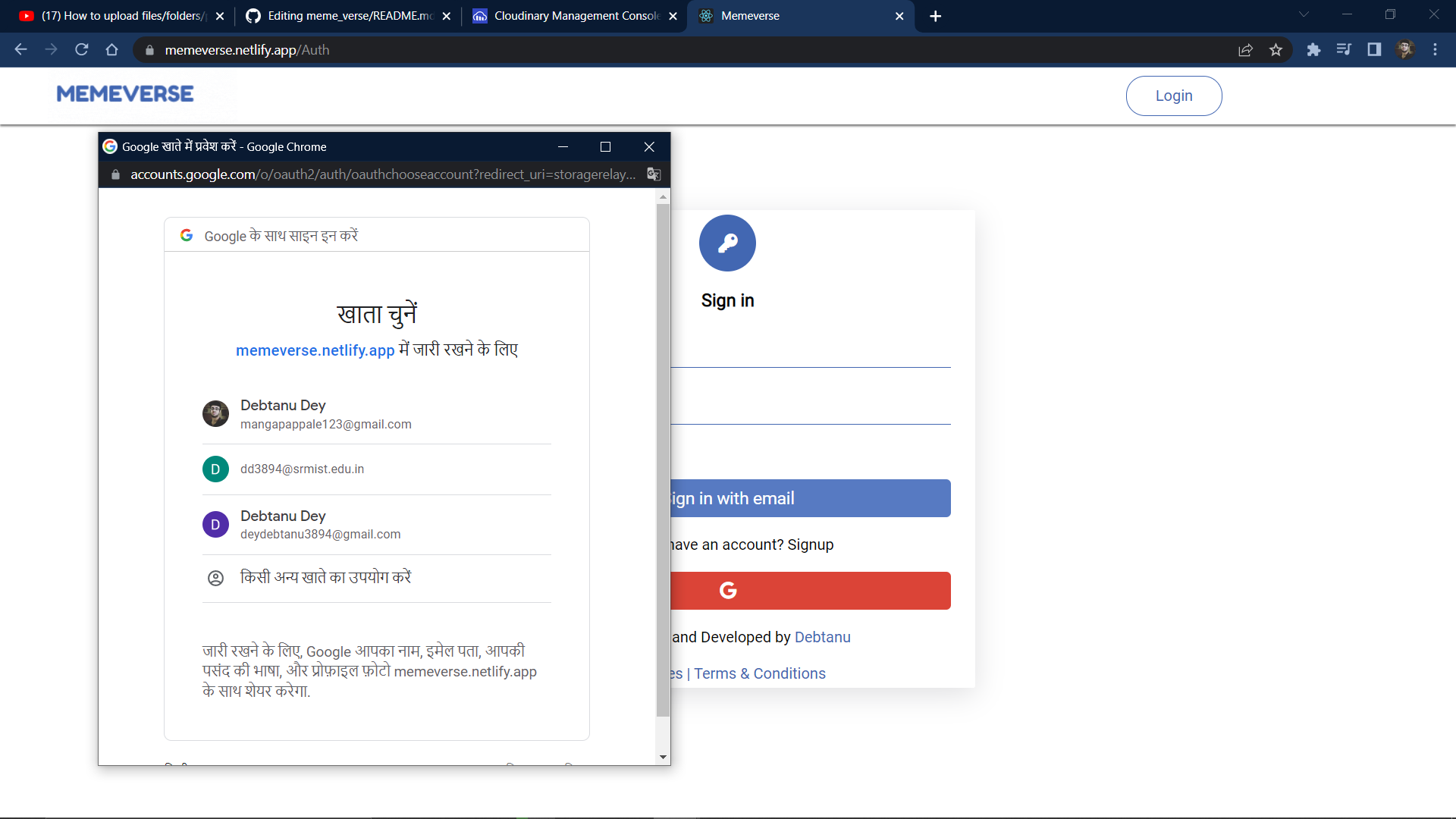This screenshot has width=1456, height=819.
Task: Open Chrome three-dot menu
Action: coord(1435,50)
